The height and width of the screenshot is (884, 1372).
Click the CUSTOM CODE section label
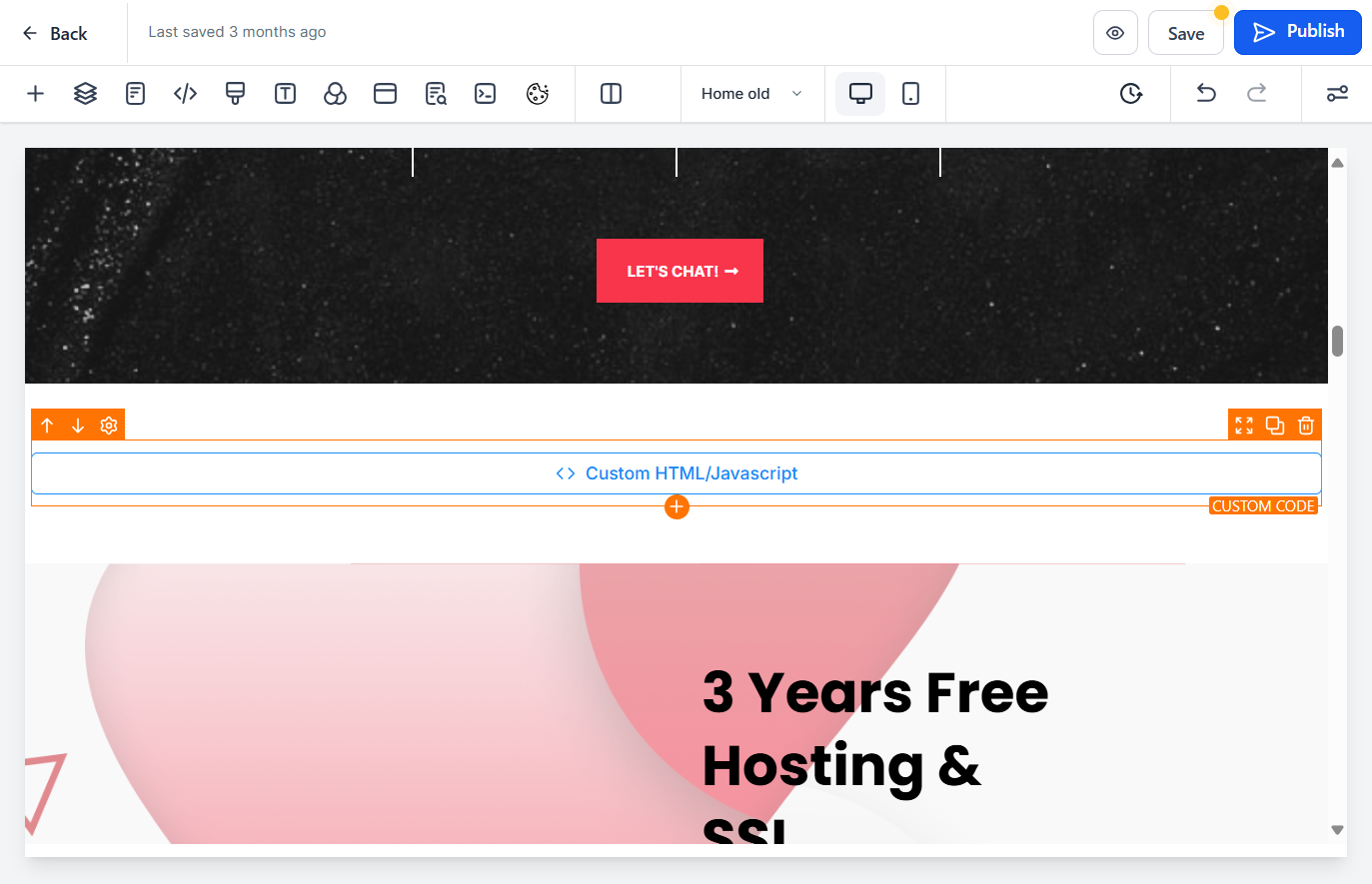pyautogui.click(x=1263, y=506)
